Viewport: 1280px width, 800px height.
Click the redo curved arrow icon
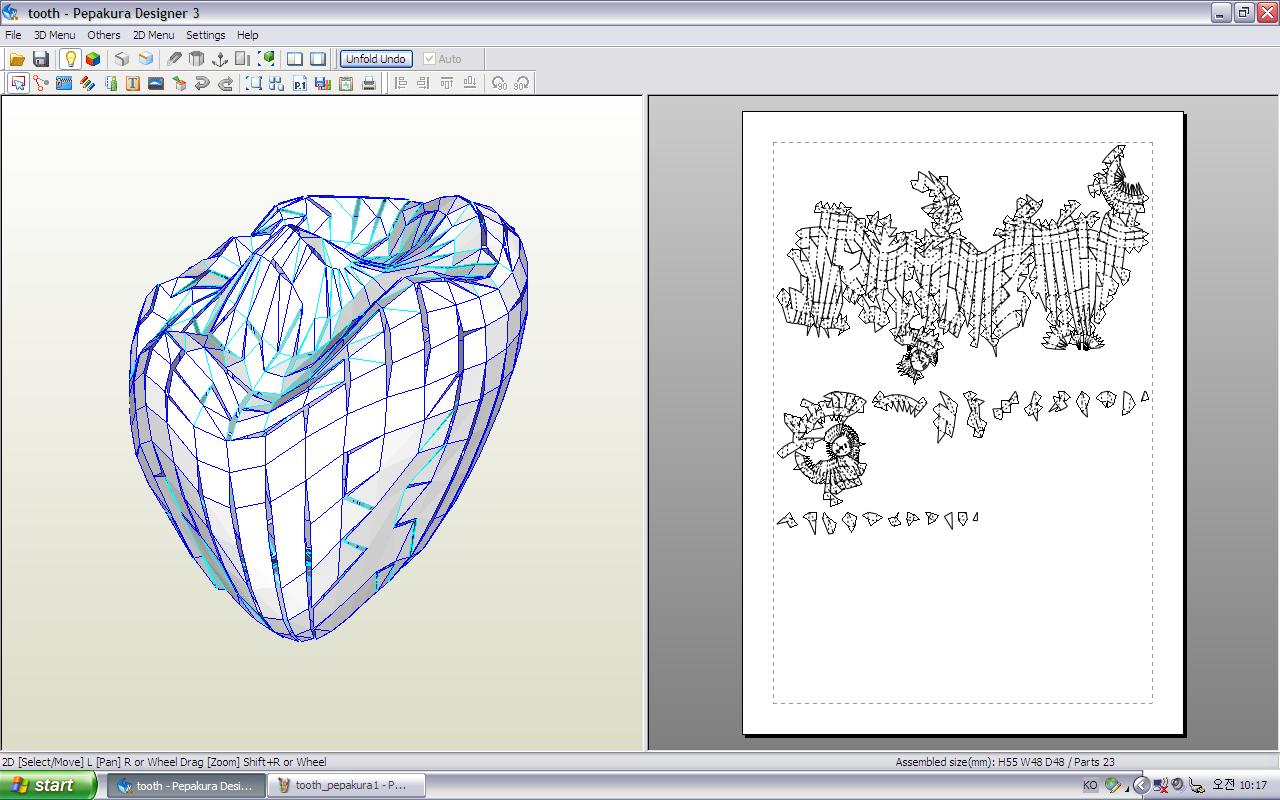point(225,84)
